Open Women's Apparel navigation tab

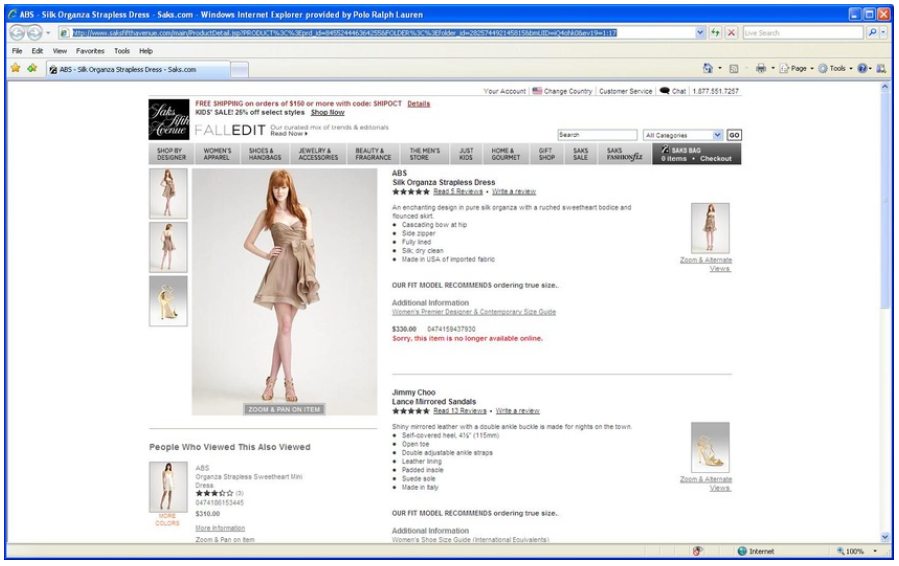coord(217,154)
